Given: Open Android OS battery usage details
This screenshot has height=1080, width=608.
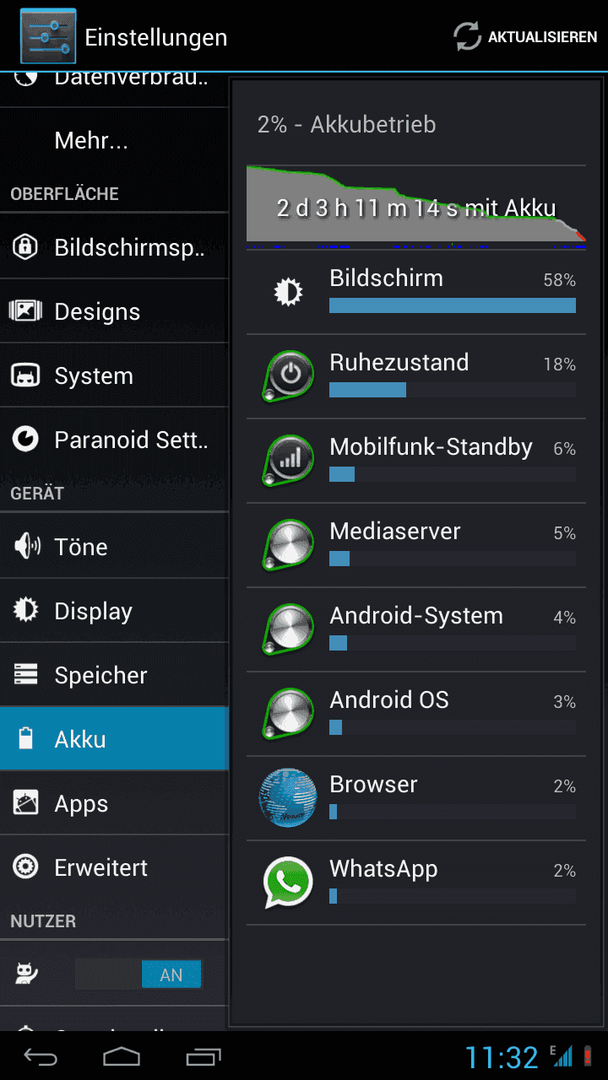Looking at the screenshot, I should pyautogui.click(x=416, y=714).
